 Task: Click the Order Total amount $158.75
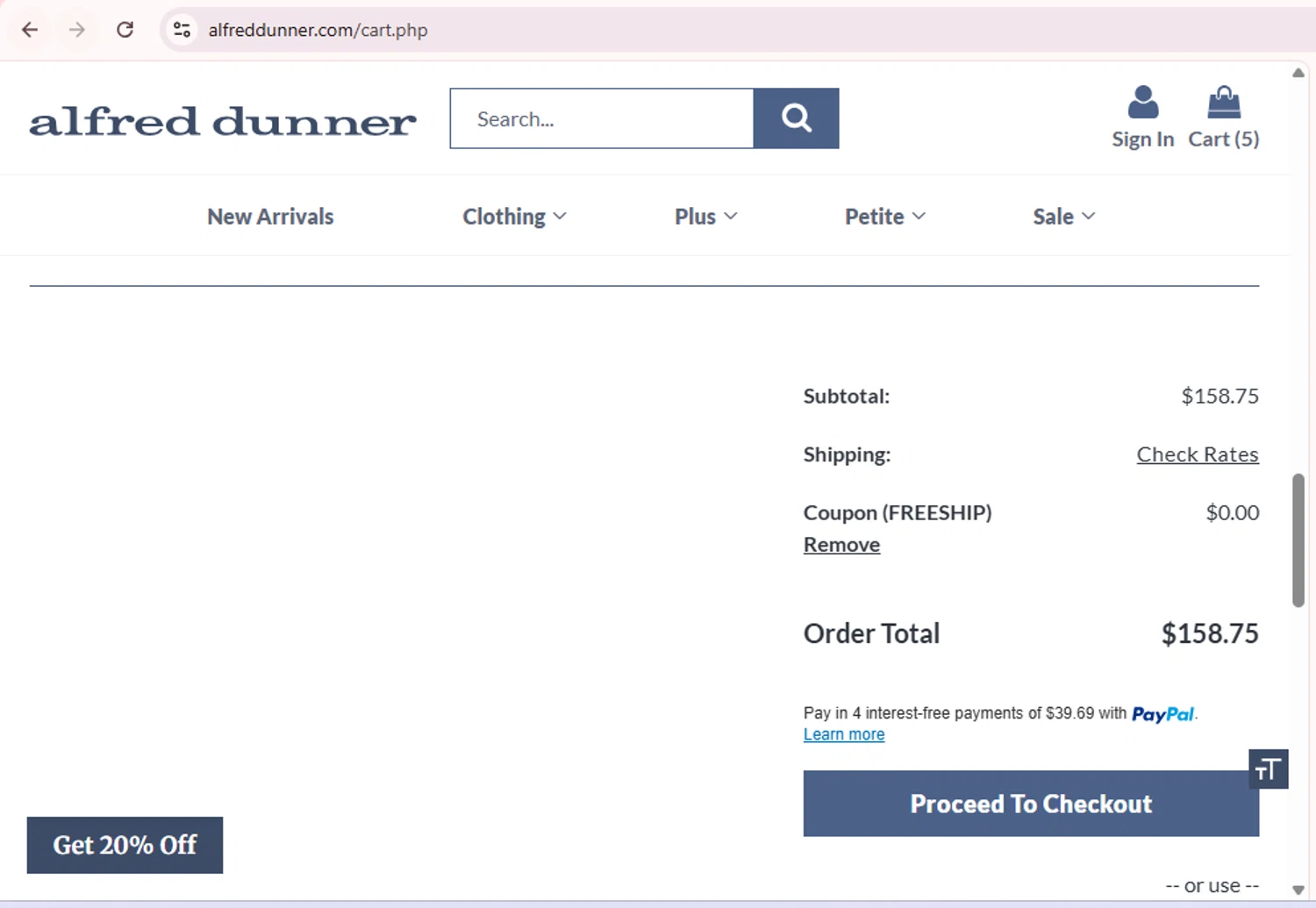(1210, 633)
